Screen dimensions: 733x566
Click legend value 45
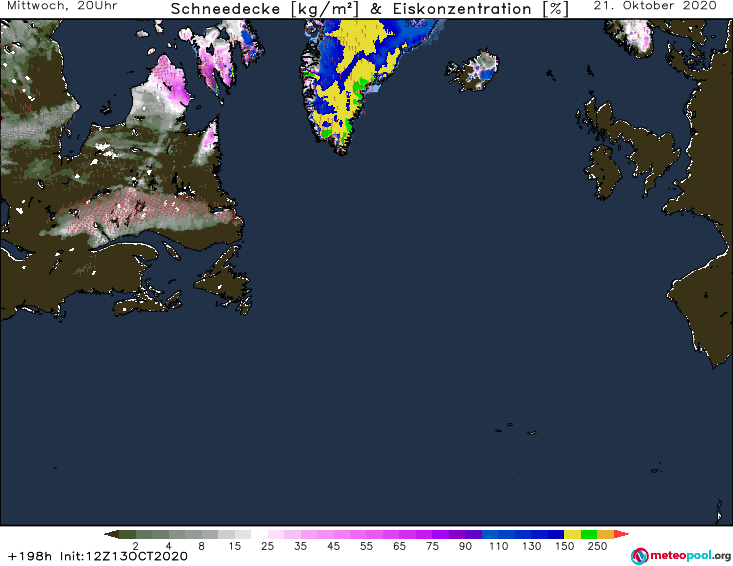click(333, 546)
